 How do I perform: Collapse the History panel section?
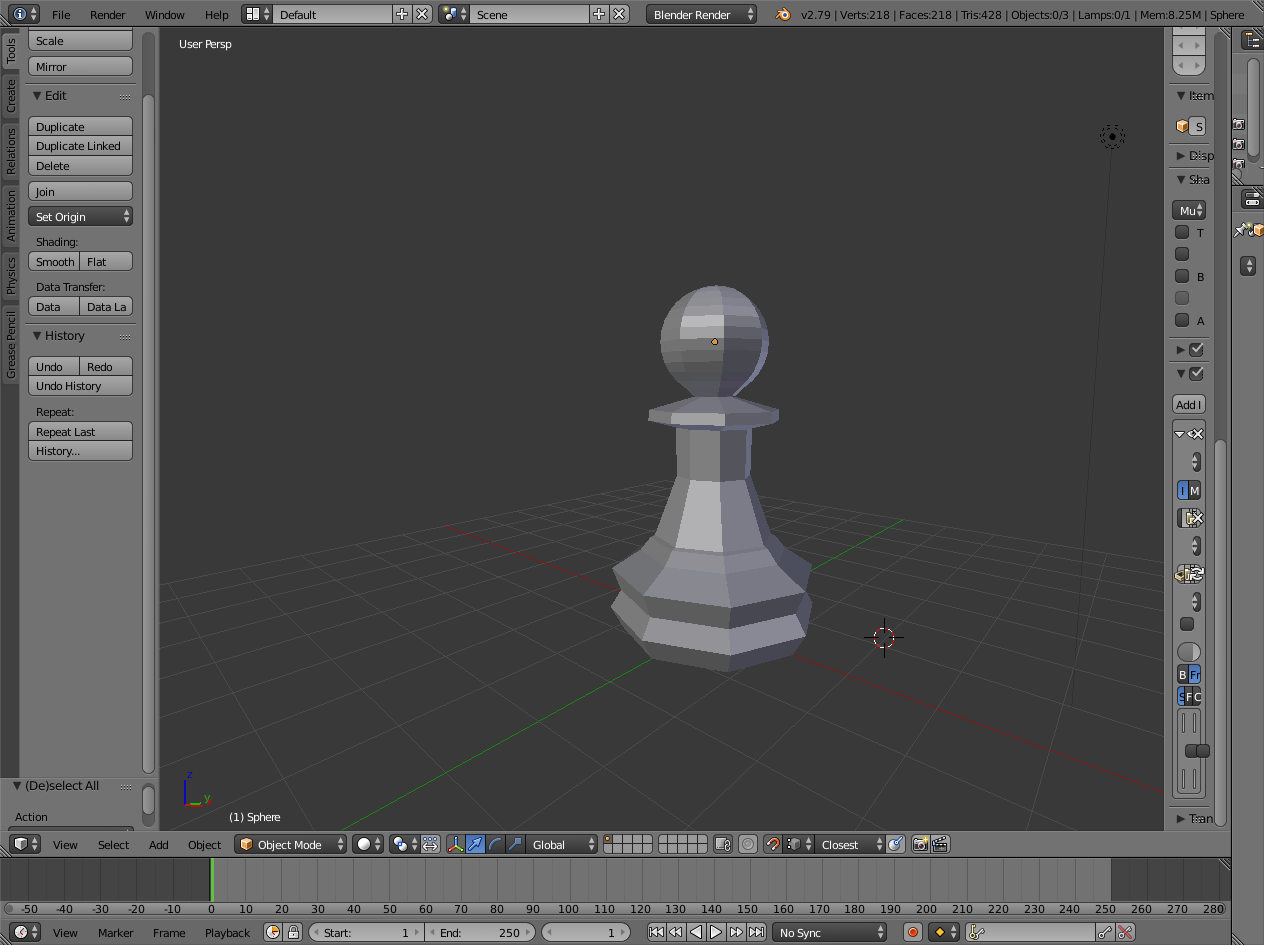tap(38, 336)
